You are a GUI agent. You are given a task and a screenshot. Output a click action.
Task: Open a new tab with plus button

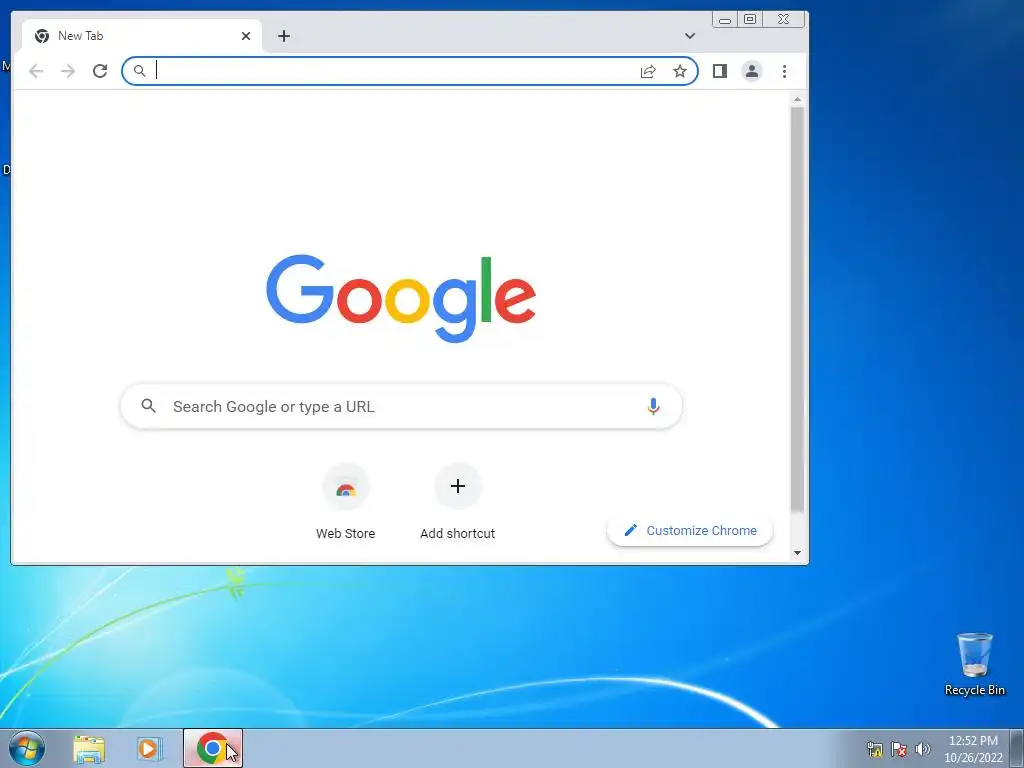[283, 36]
